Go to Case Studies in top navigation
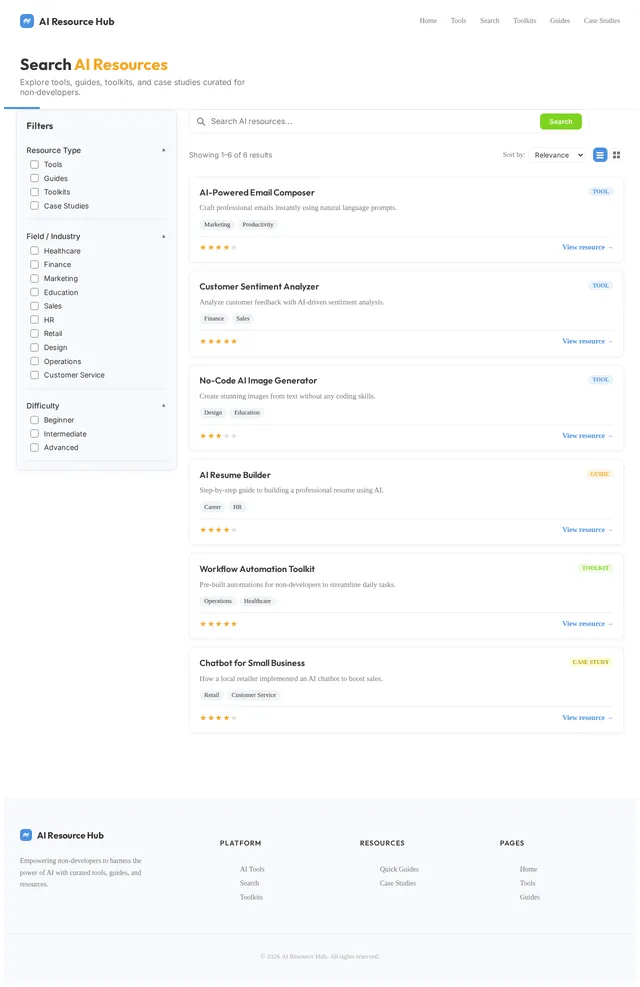The width and height of the screenshot is (640, 987). click(x=601, y=21)
